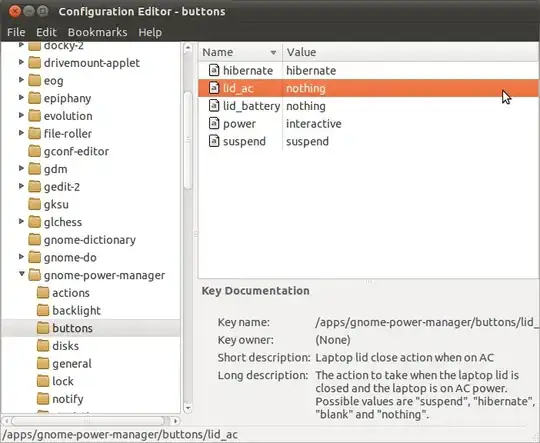
Task: Open the actions folder icon
Action: pyautogui.click(x=43, y=292)
